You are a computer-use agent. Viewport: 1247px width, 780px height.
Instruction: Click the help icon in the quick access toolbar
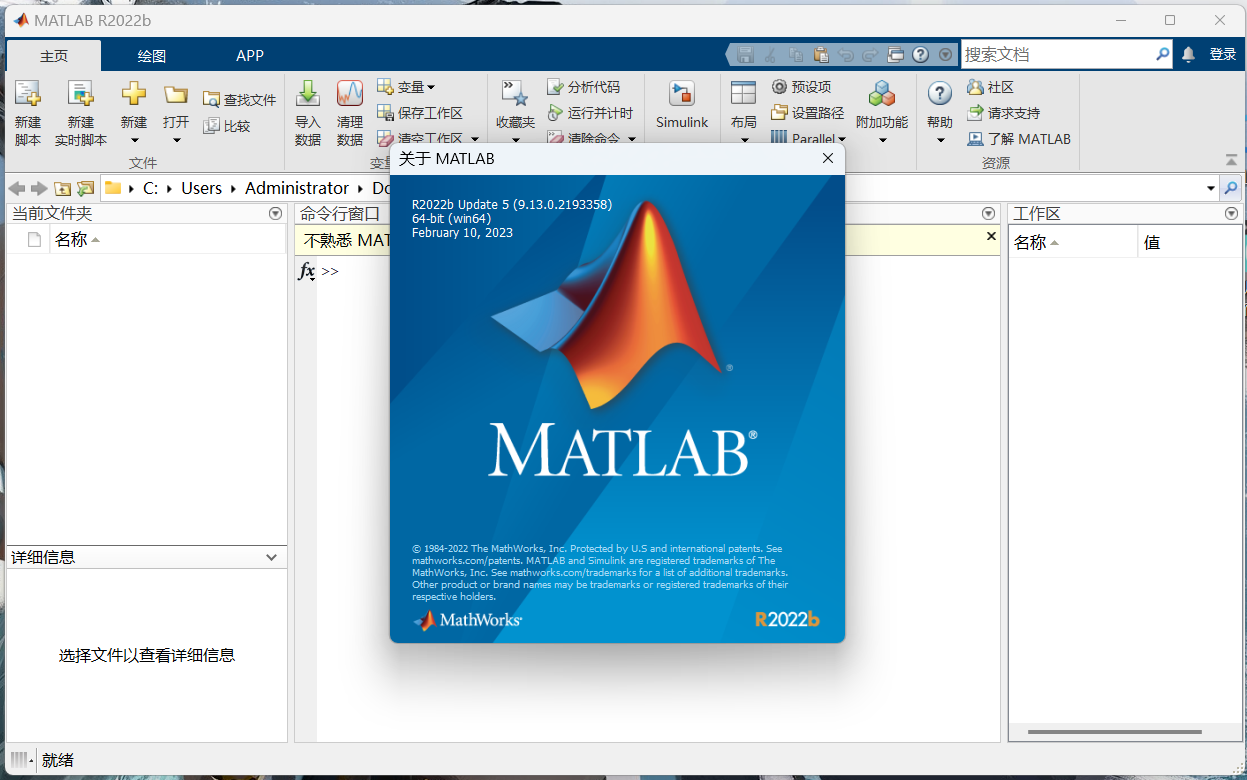(x=921, y=55)
